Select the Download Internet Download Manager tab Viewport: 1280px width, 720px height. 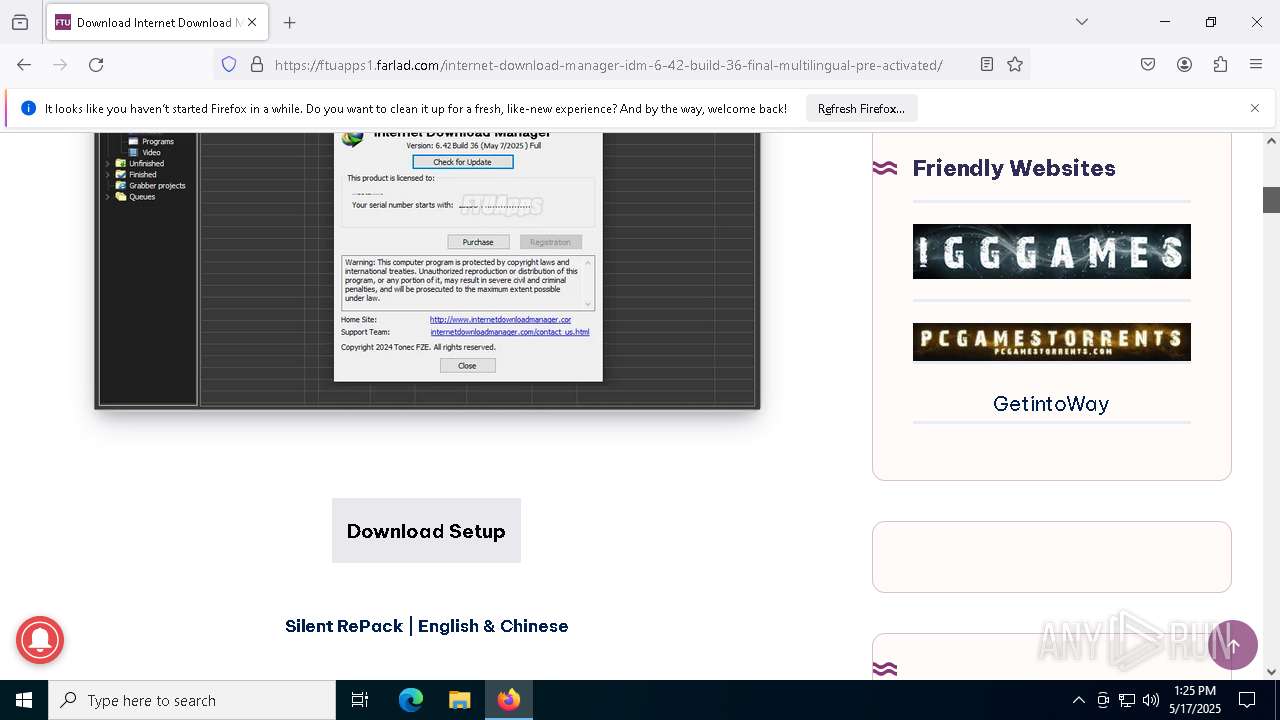pyautogui.click(x=156, y=22)
